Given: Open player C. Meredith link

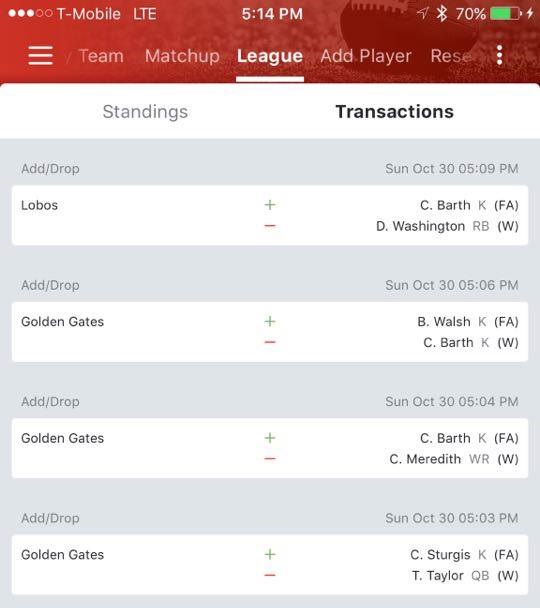Looking at the screenshot, I should 425,459.
